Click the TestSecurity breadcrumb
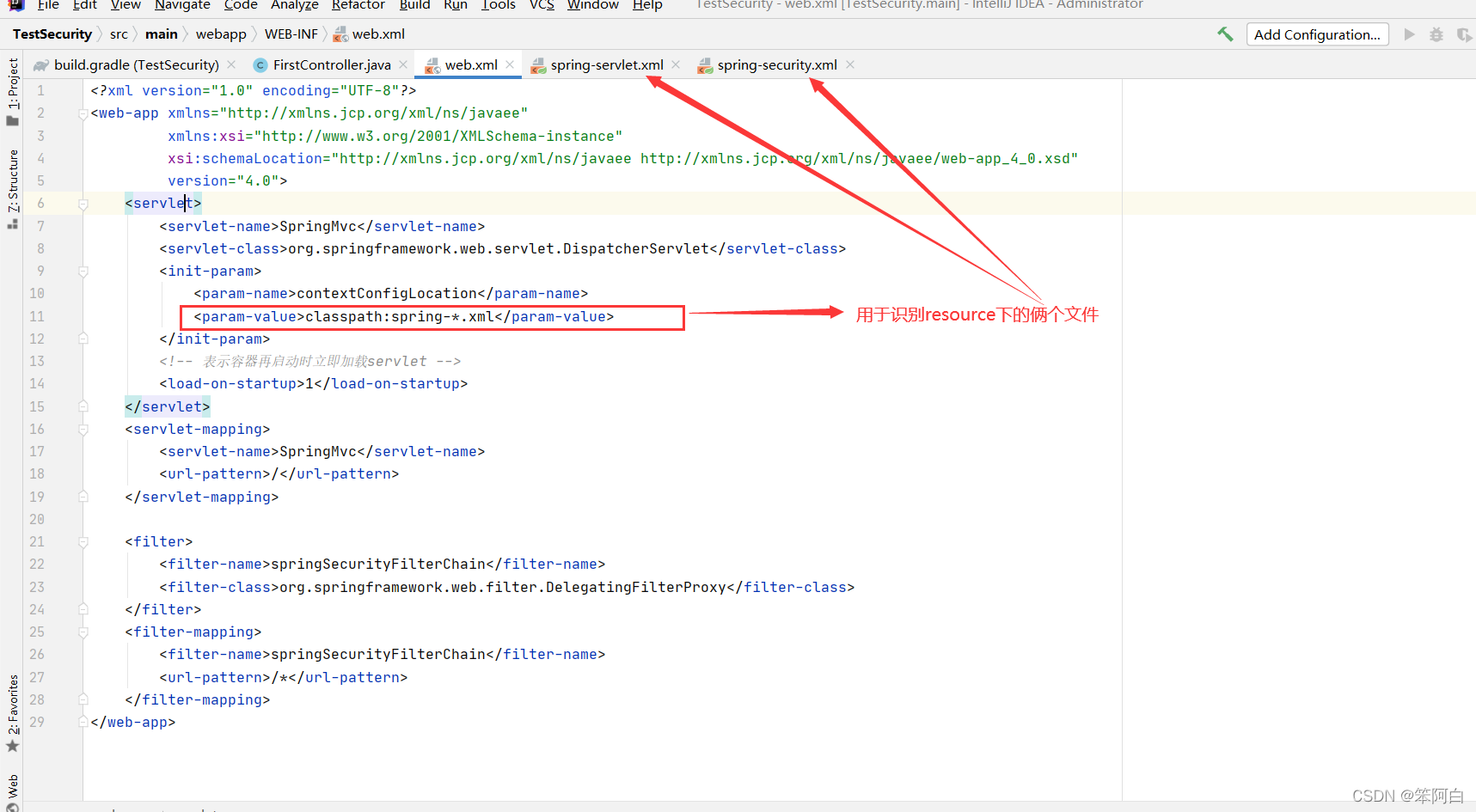This screenshot has width=1476, height=812. tap(52, 34)
